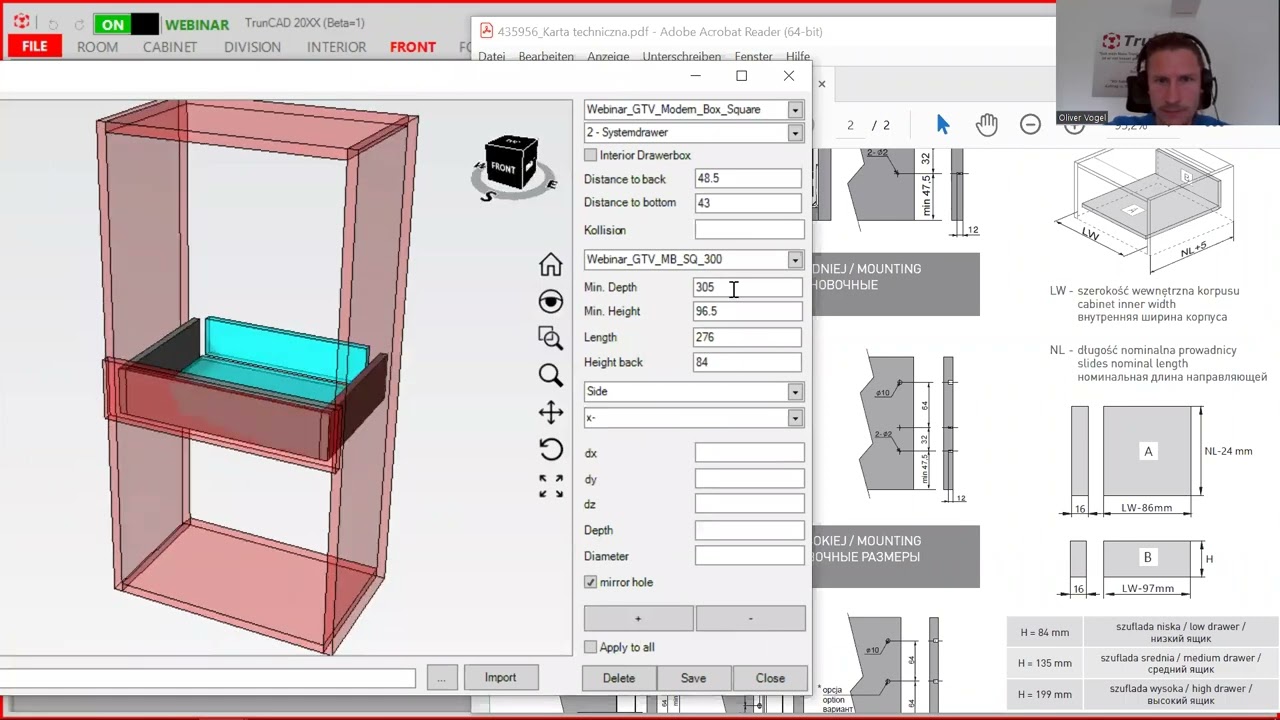Screen dimensions: 1280x720
Task: Switch to the FRONT tab
Action: tap(413, 47)
